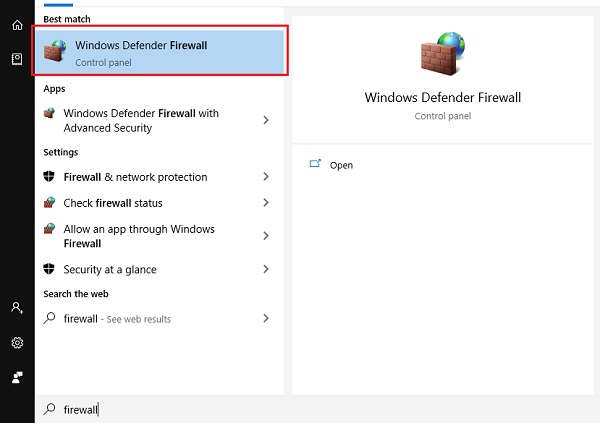
Task: Select the Windows Defender Firewall best match
Action: 160,52
